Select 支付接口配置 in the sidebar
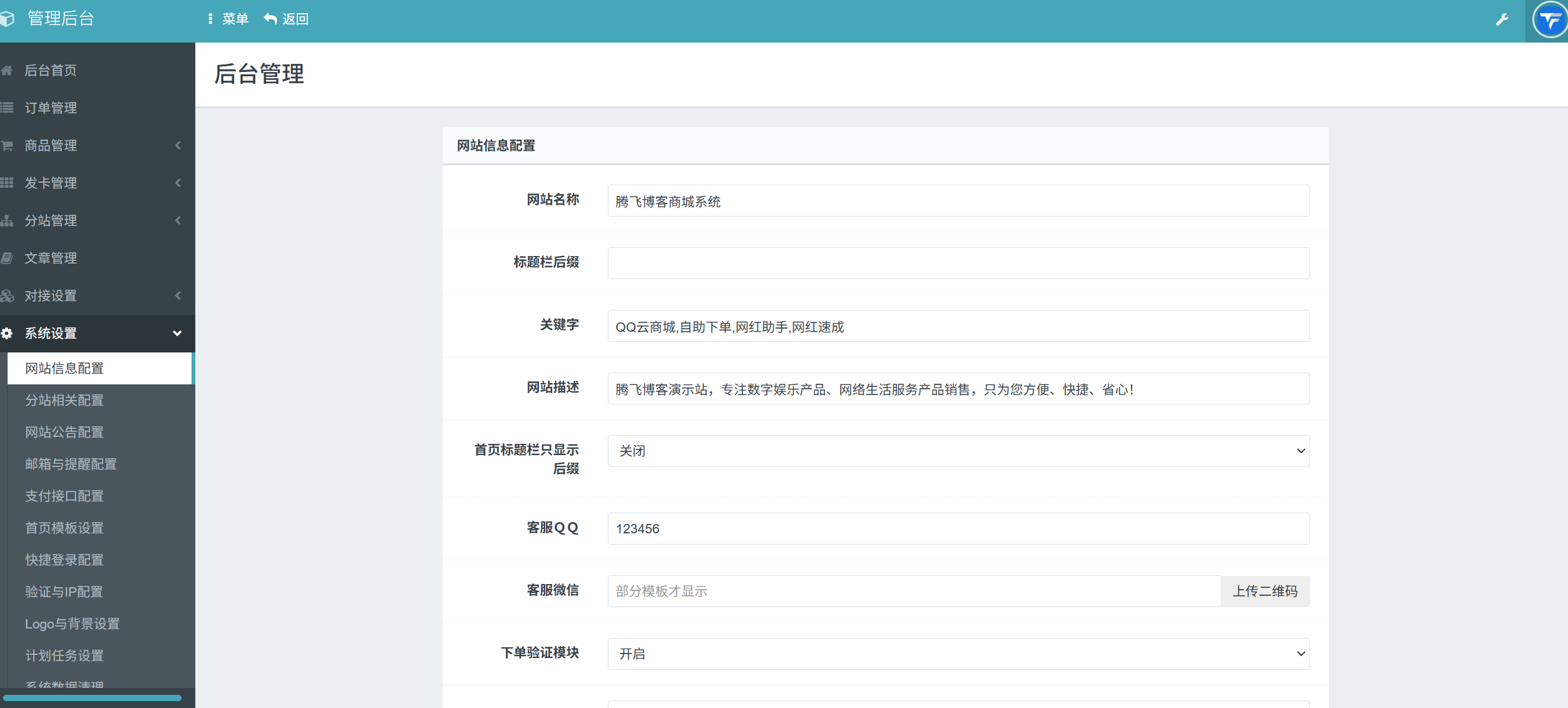1568x708 pixels. (64, 496)
